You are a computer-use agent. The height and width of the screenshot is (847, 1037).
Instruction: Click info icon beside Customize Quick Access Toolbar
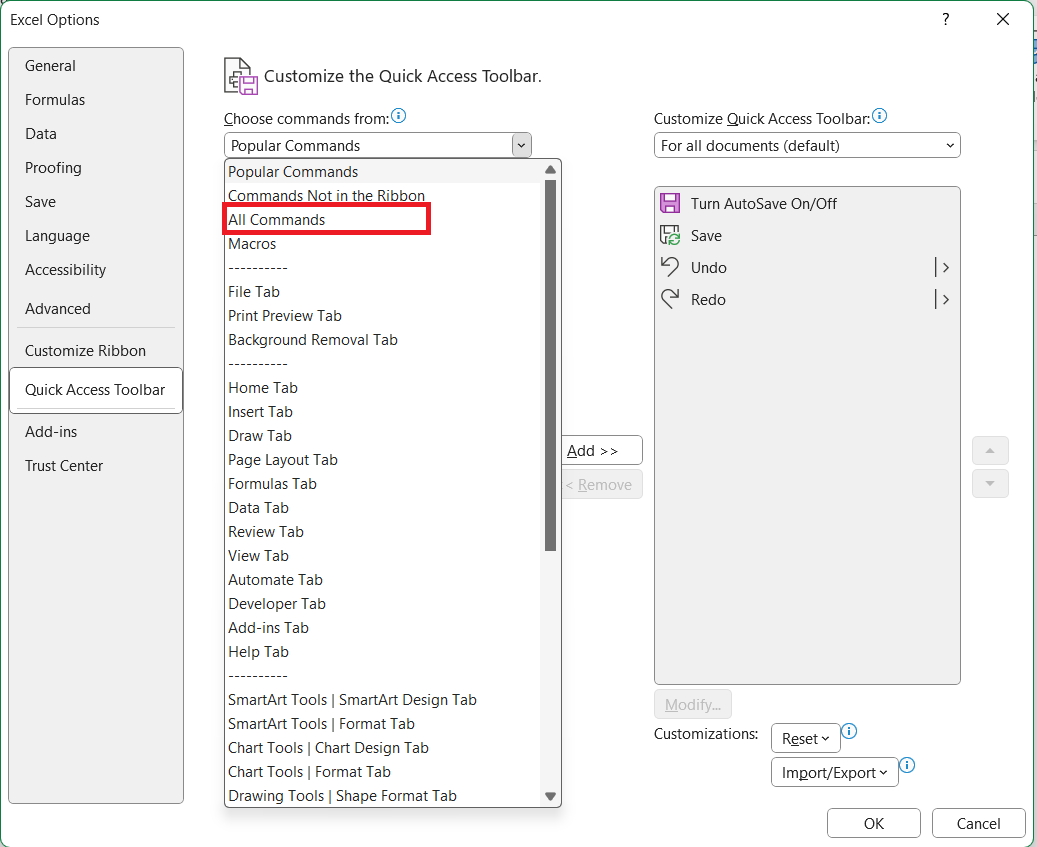[880, 116]
